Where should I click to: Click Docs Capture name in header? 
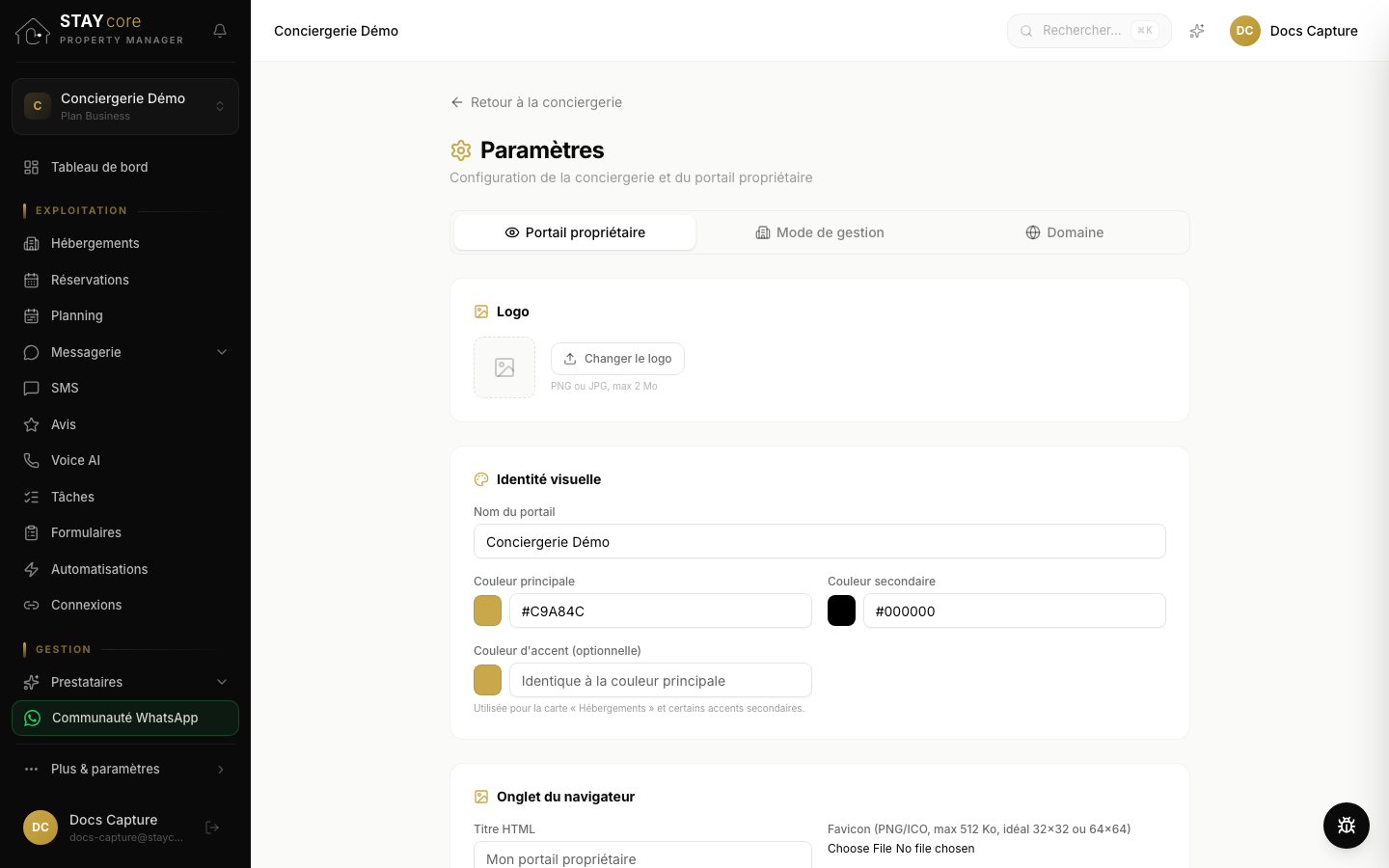point(1314,31)
